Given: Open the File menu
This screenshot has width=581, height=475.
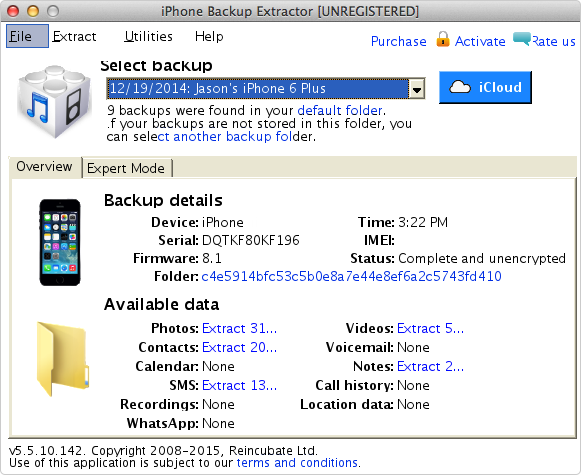Looking at the screenshot, I should coord(27,36).
